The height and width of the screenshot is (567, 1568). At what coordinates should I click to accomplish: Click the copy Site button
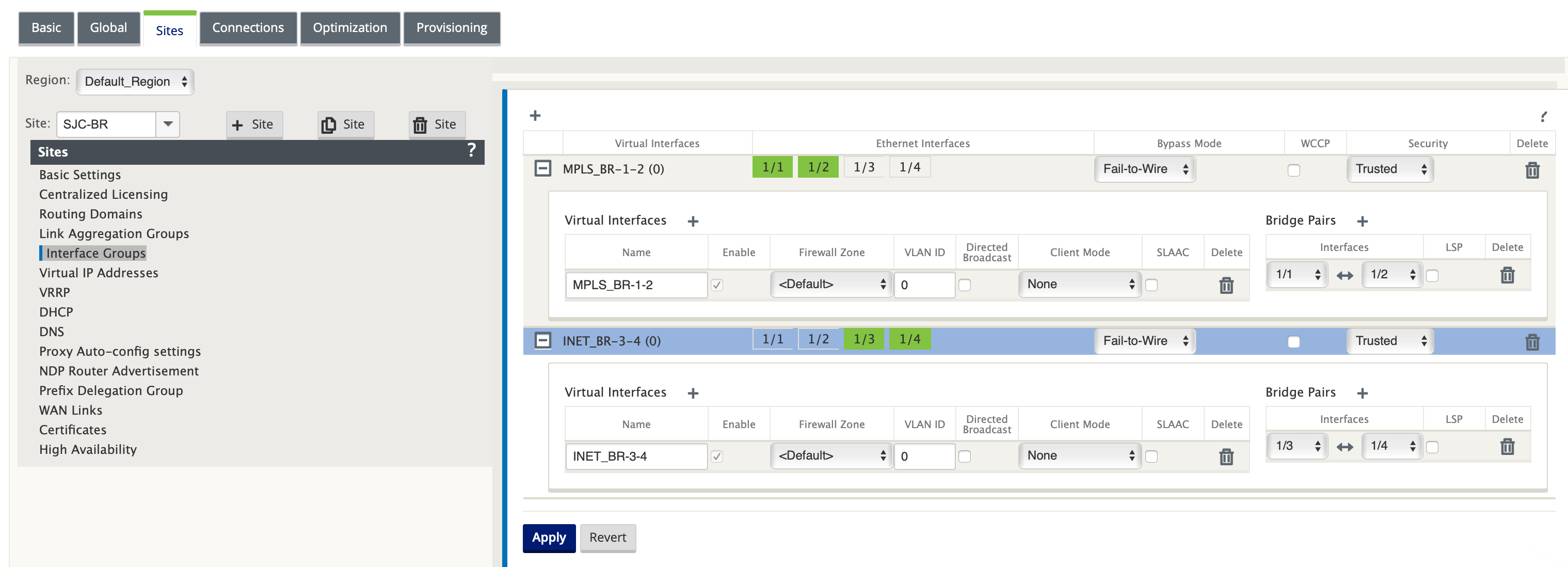pyautogui.click(x=345, y=124)
